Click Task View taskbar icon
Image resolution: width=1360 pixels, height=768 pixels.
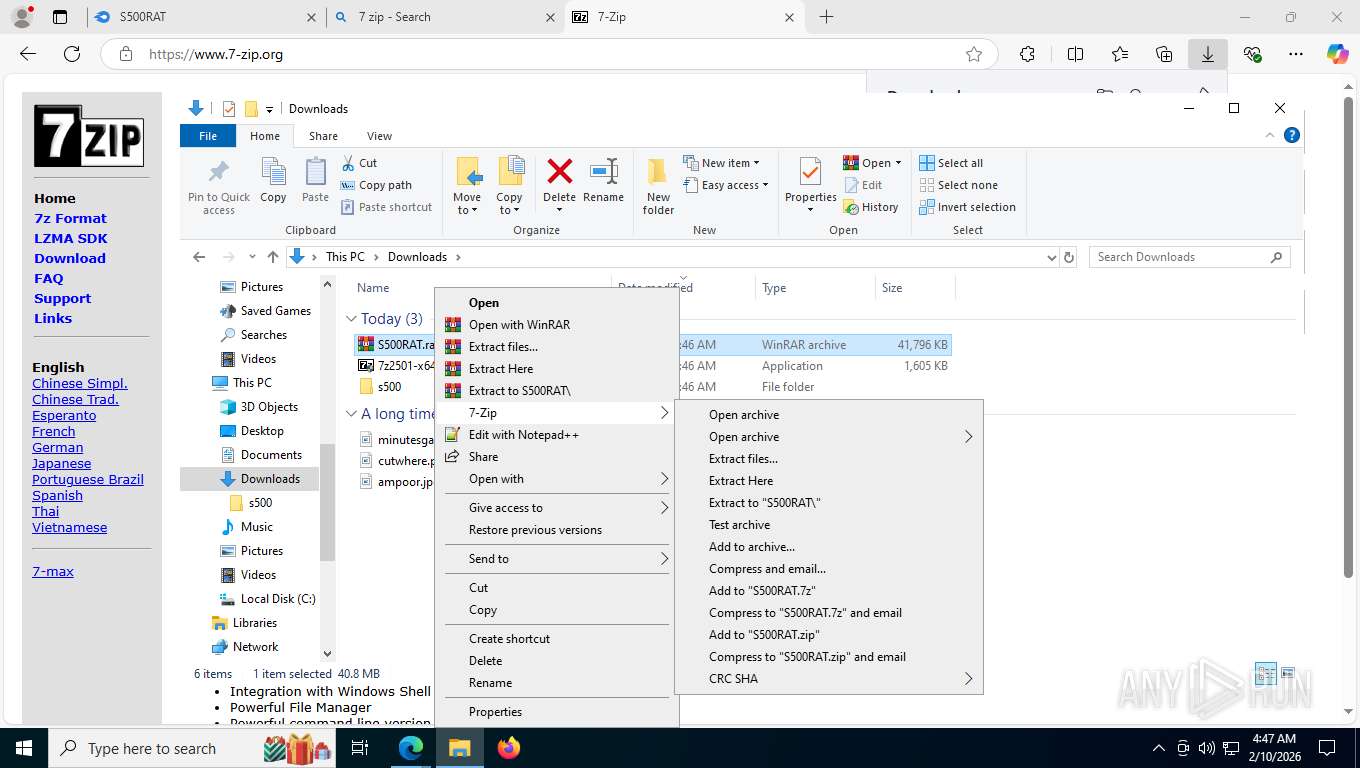coord(360,748)
